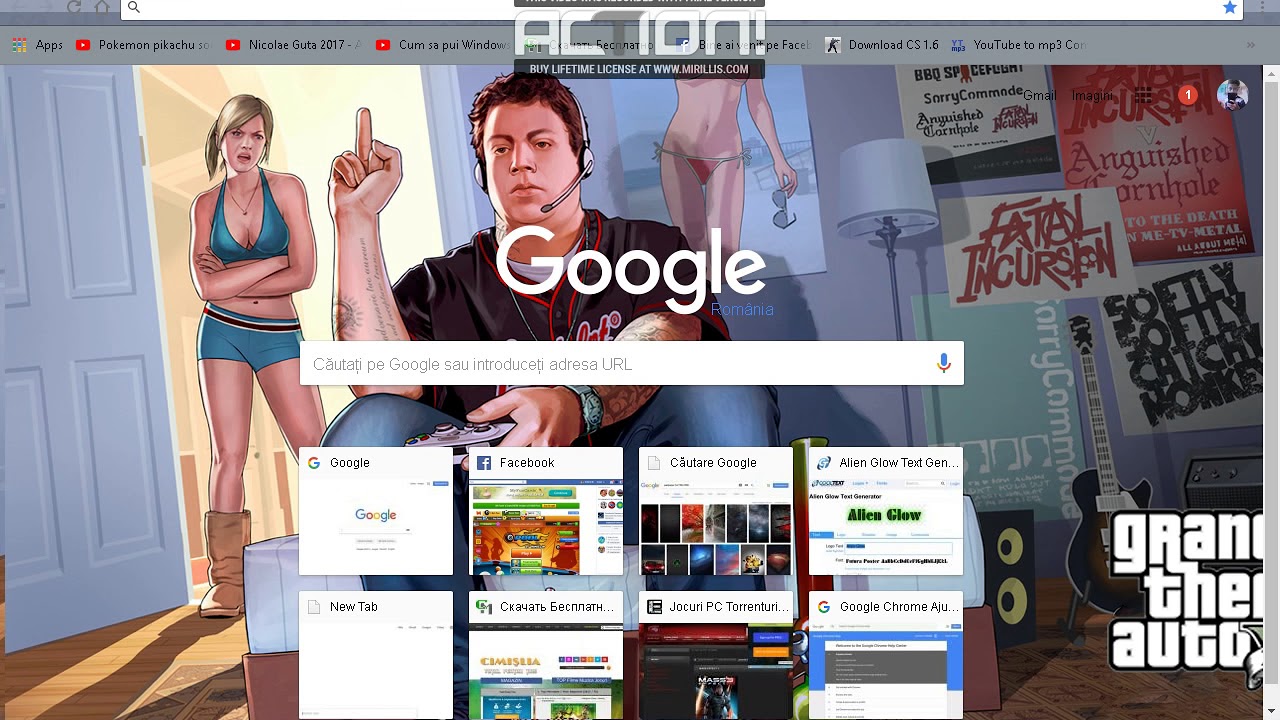Open the Google most-visited tile
Image resolution: width=1280 pixels, height=720 pixels.
click(376, 511)
